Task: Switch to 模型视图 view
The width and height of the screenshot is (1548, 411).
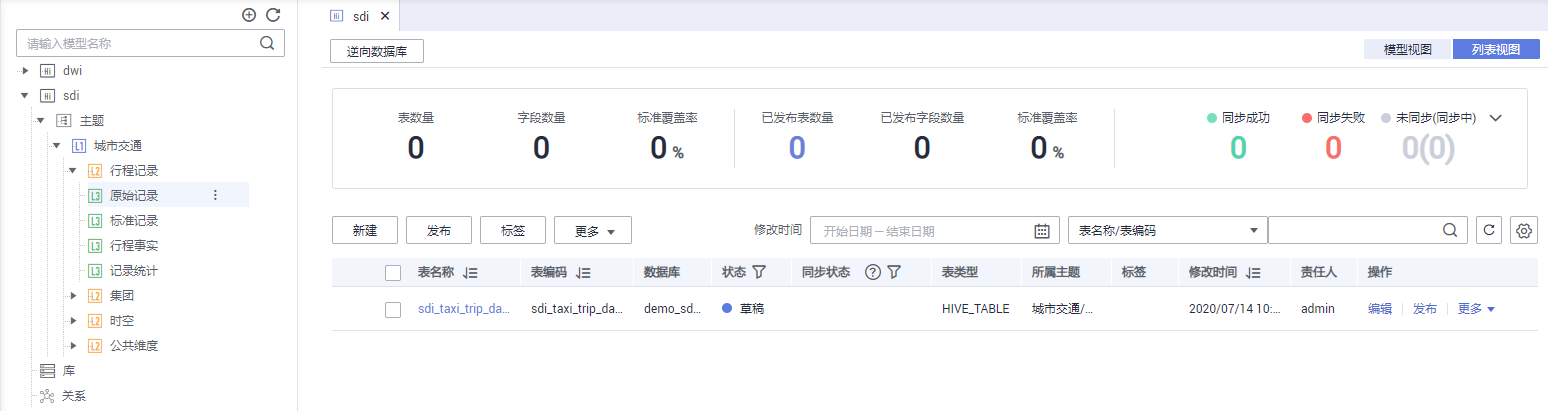Action: click(1408, 49)
